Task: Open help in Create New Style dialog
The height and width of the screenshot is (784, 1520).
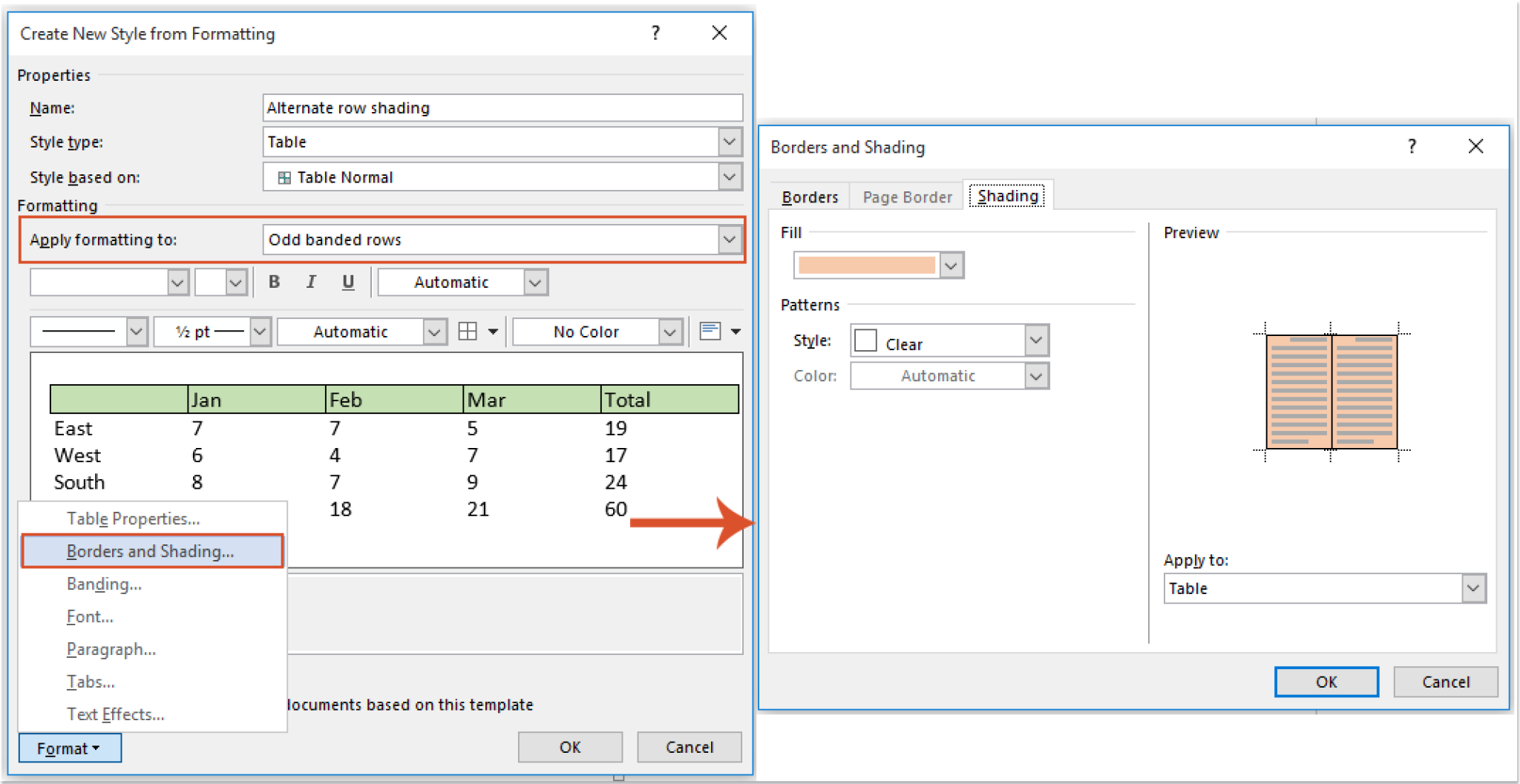Action: point(655,33)
